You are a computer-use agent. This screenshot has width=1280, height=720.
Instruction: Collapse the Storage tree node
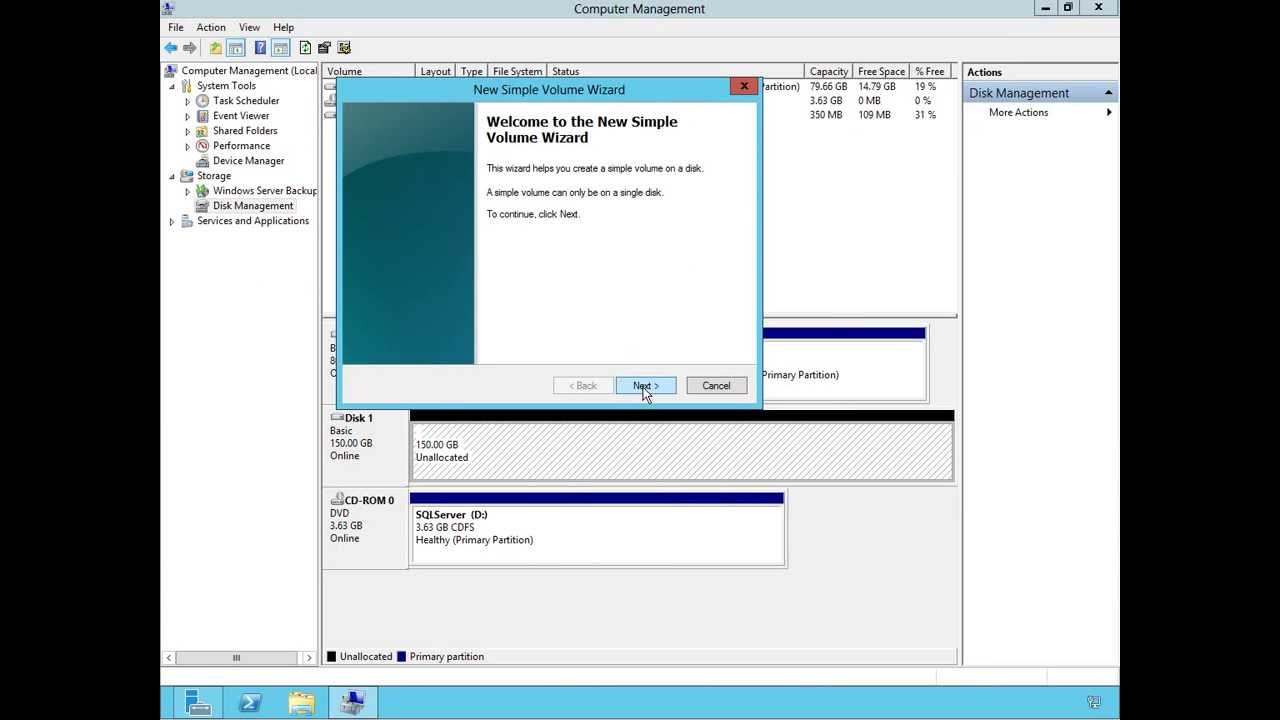(172, 177)
